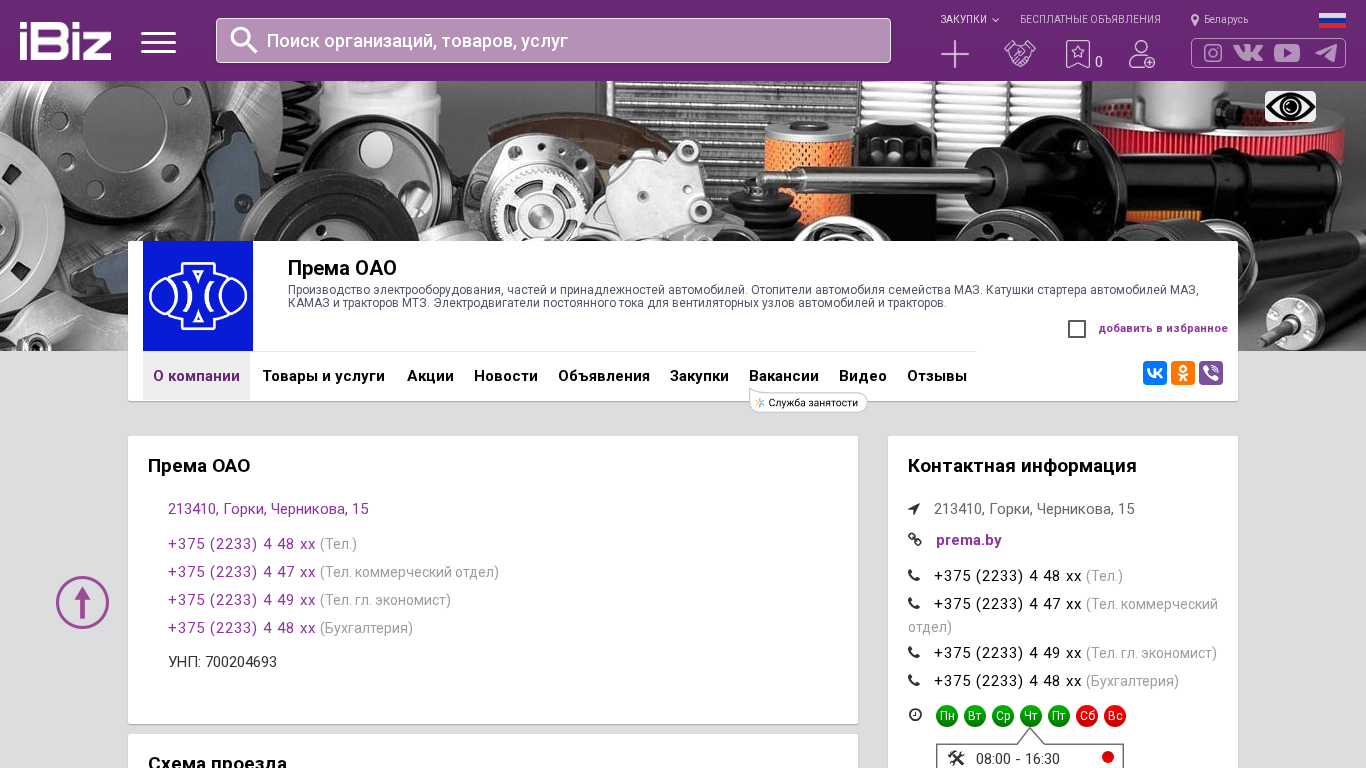Select Saturday 'Сб' day indicator
This screenshot has height=768, width=1366.
[x=1087, y=716]
